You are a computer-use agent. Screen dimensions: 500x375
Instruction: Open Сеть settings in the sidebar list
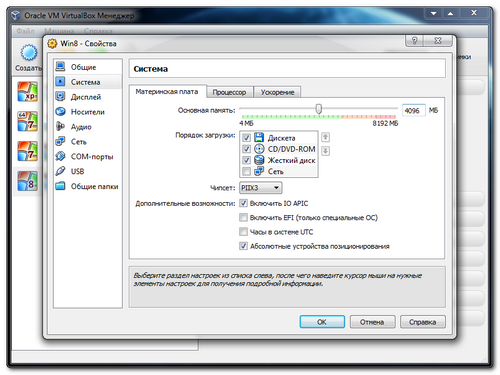tap(79, 142)
